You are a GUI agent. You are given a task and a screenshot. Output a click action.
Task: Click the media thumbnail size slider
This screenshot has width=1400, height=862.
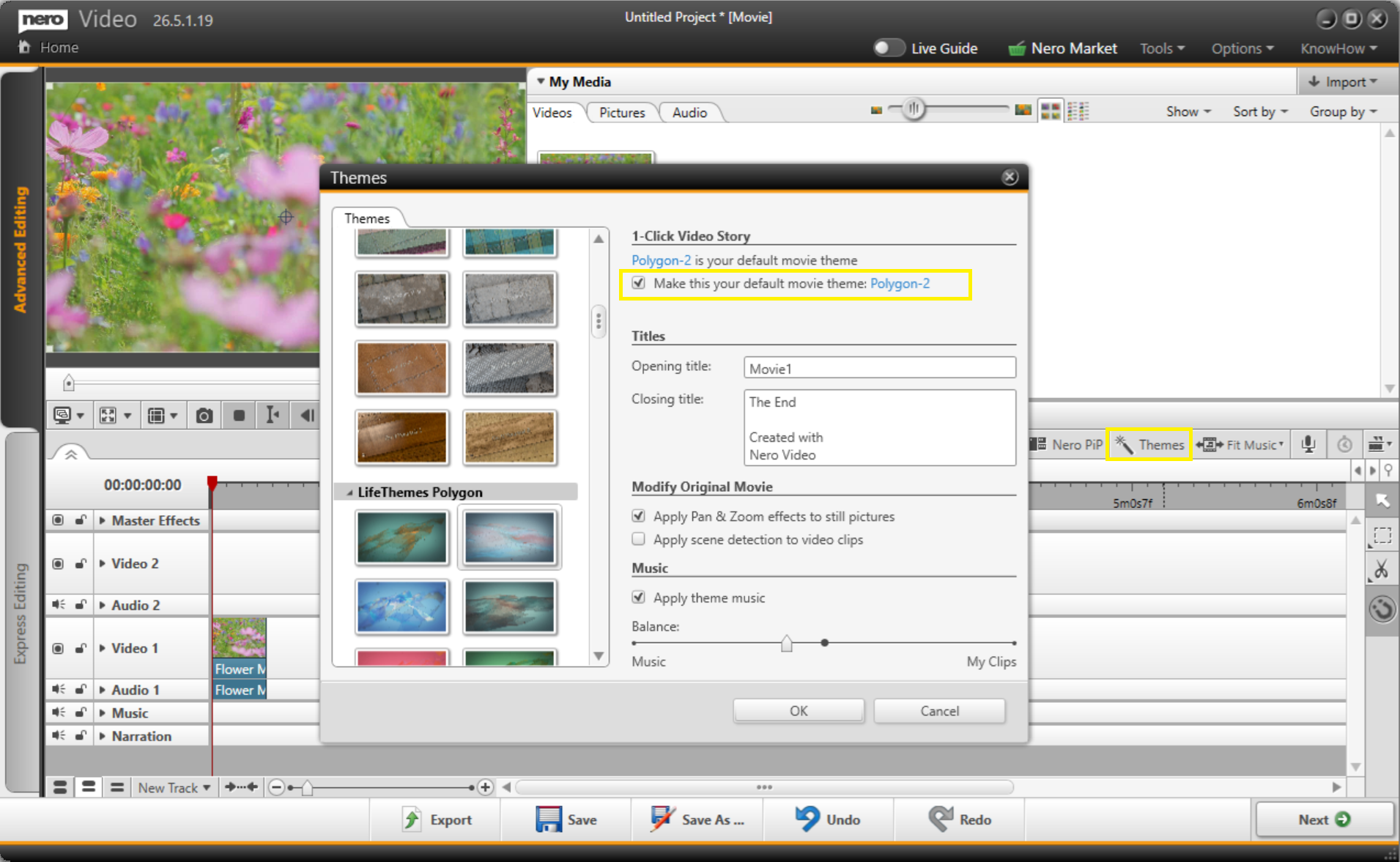click(x=914, y=110)
